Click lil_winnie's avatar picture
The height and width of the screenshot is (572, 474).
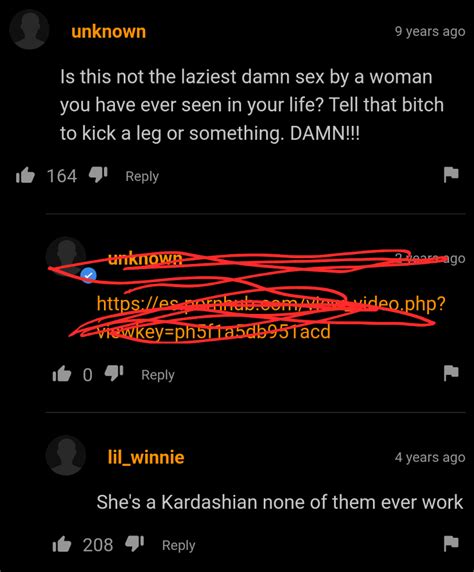(66, 455)
